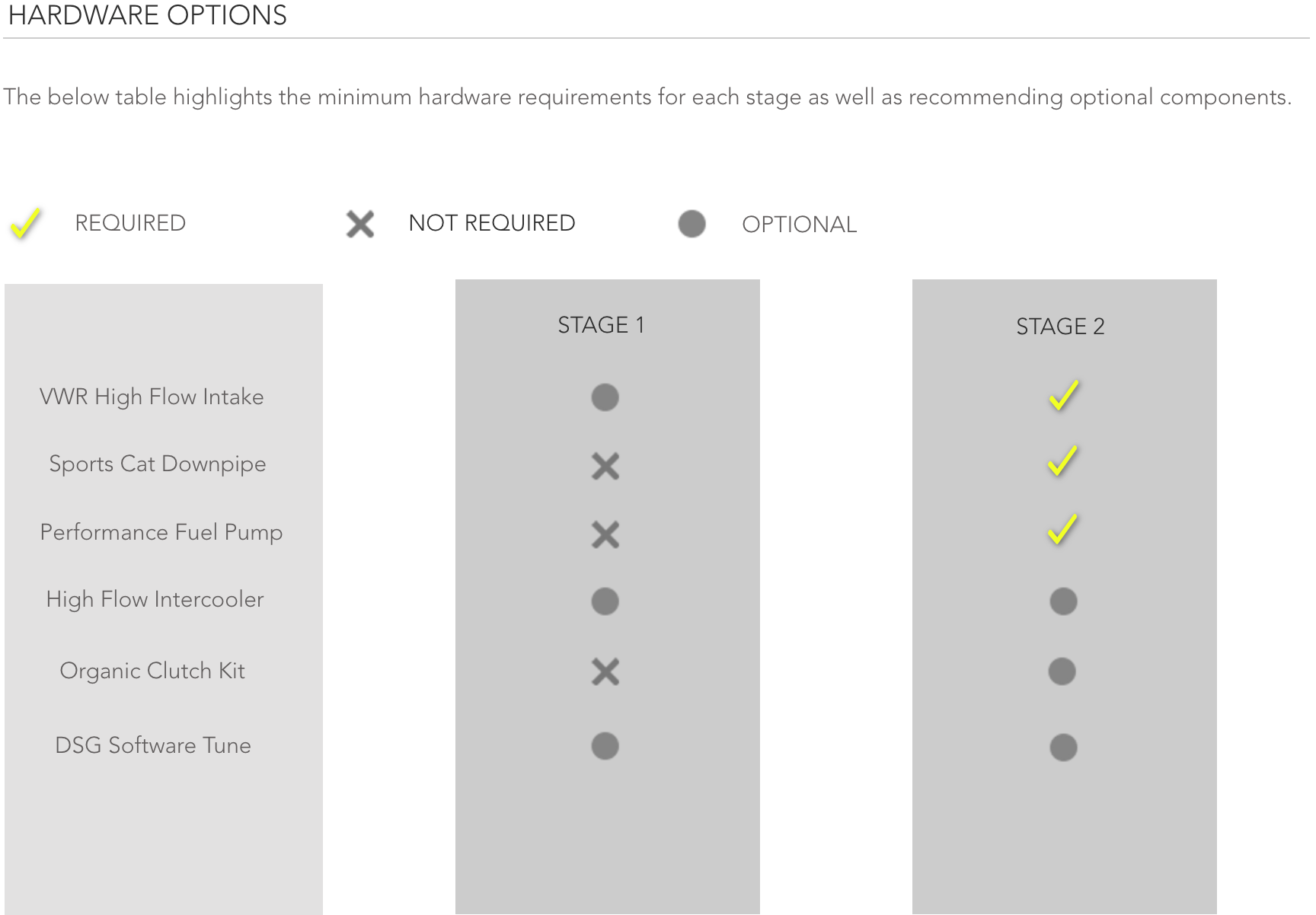Click Stage 1 optional dot for VWR Intake
Viewport: 1316px width, 915px height.
coord(605,397)
